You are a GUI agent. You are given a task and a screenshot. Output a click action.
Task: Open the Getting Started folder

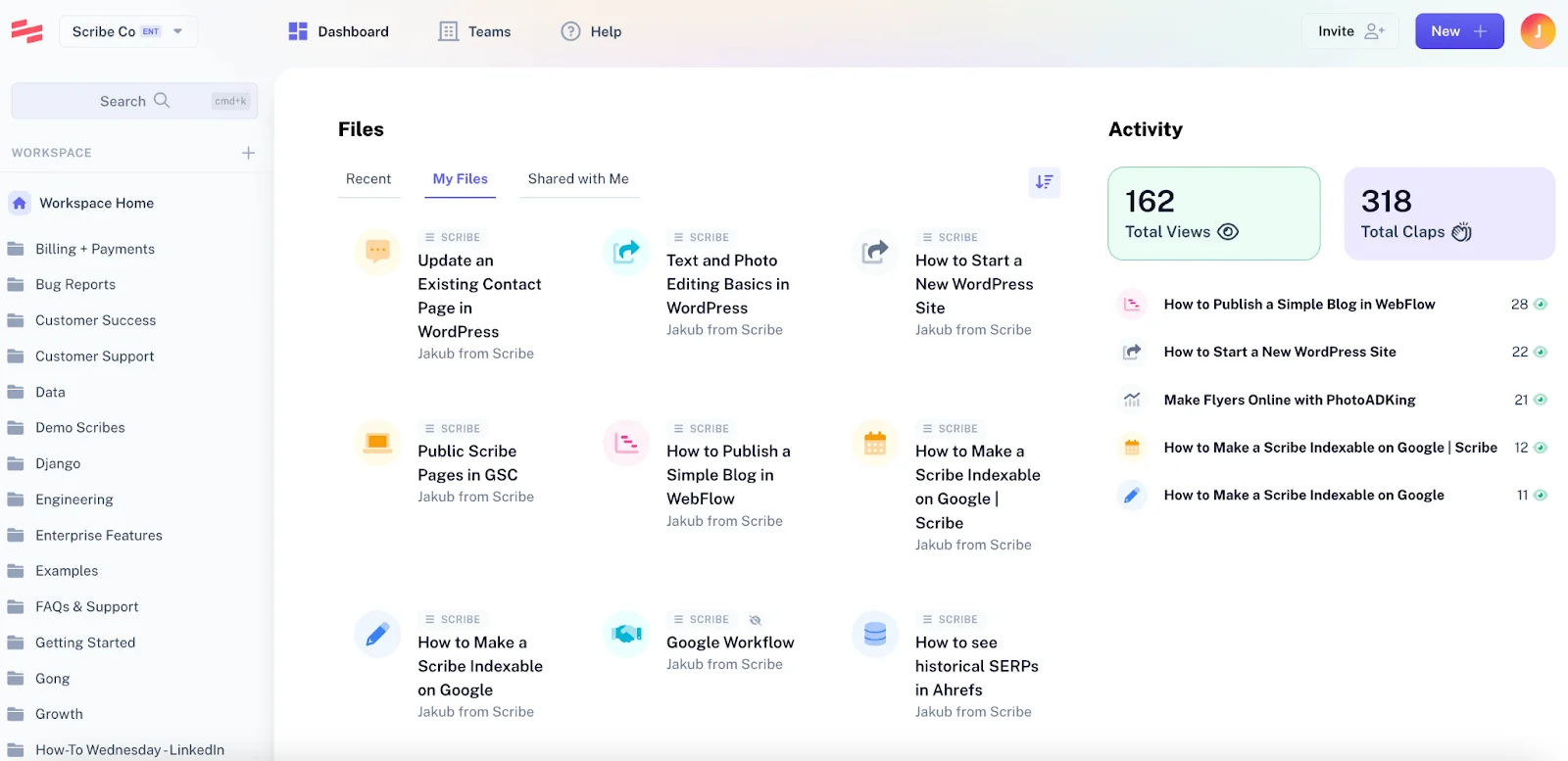tap(85, 642)
